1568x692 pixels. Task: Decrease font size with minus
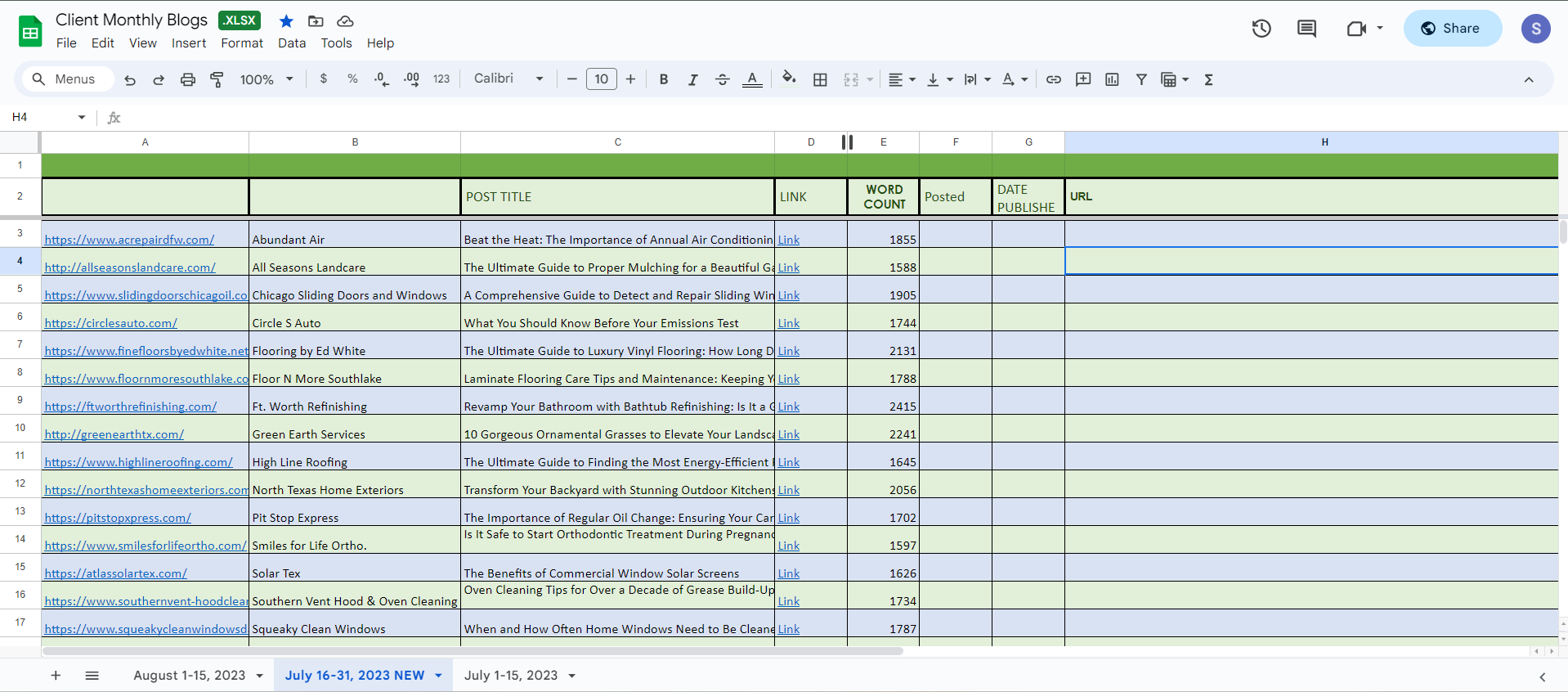point(571,79)
